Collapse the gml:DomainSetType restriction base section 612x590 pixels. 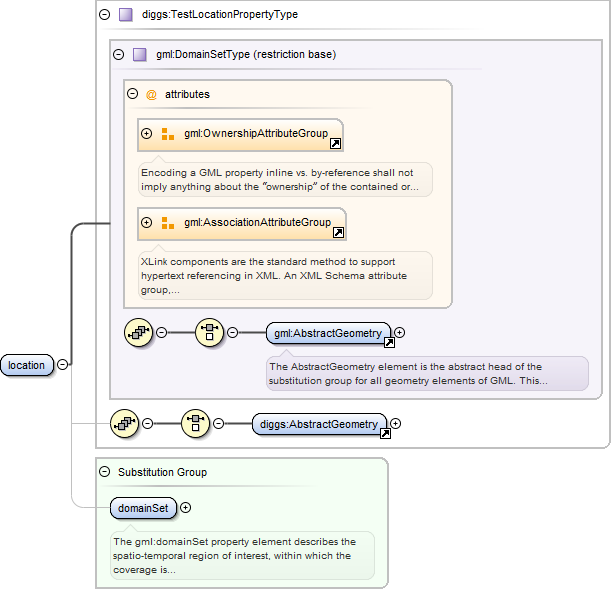[119, 55]
